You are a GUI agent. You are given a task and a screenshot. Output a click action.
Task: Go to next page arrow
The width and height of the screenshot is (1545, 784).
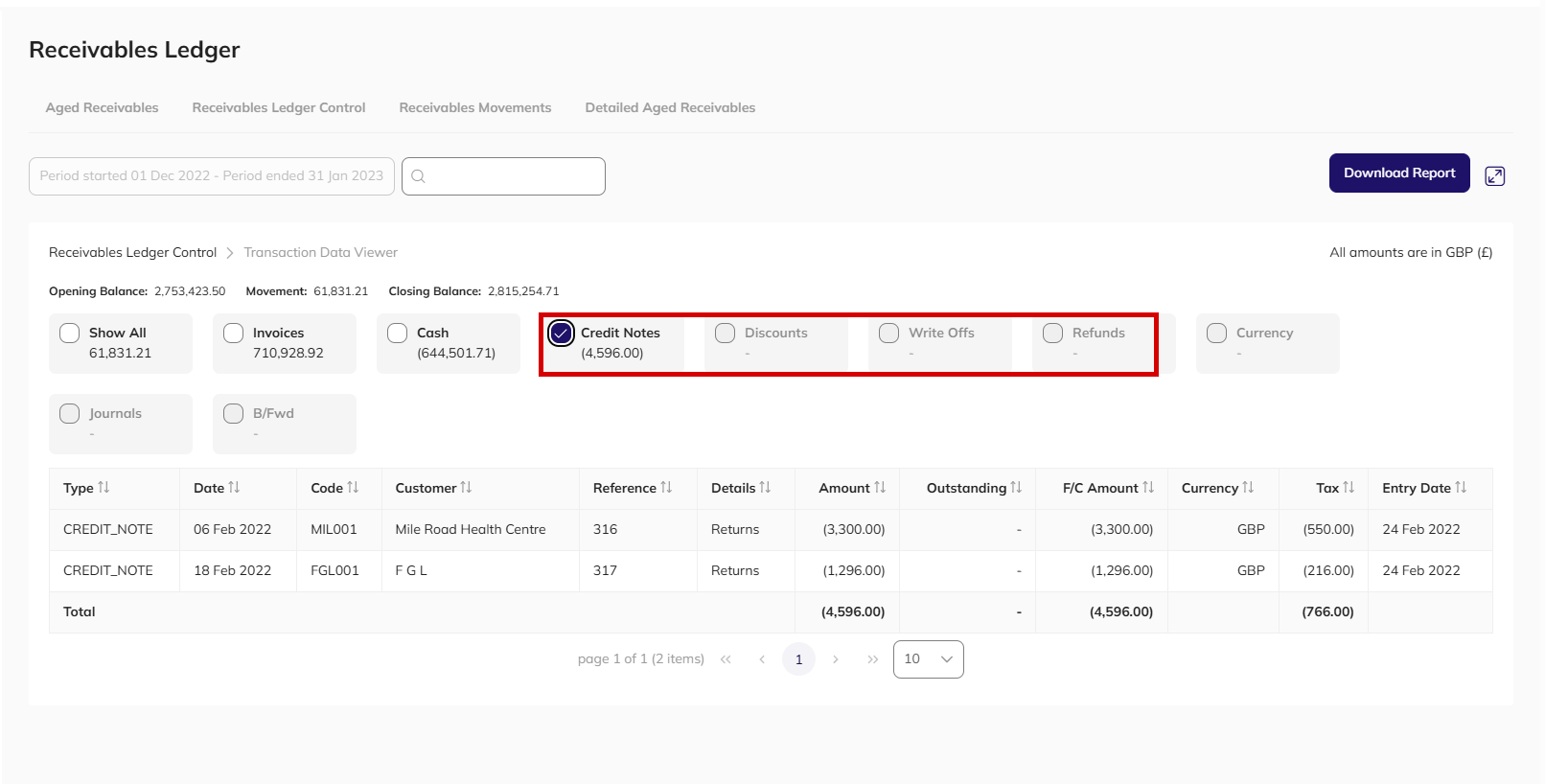[x=836, y=659]
